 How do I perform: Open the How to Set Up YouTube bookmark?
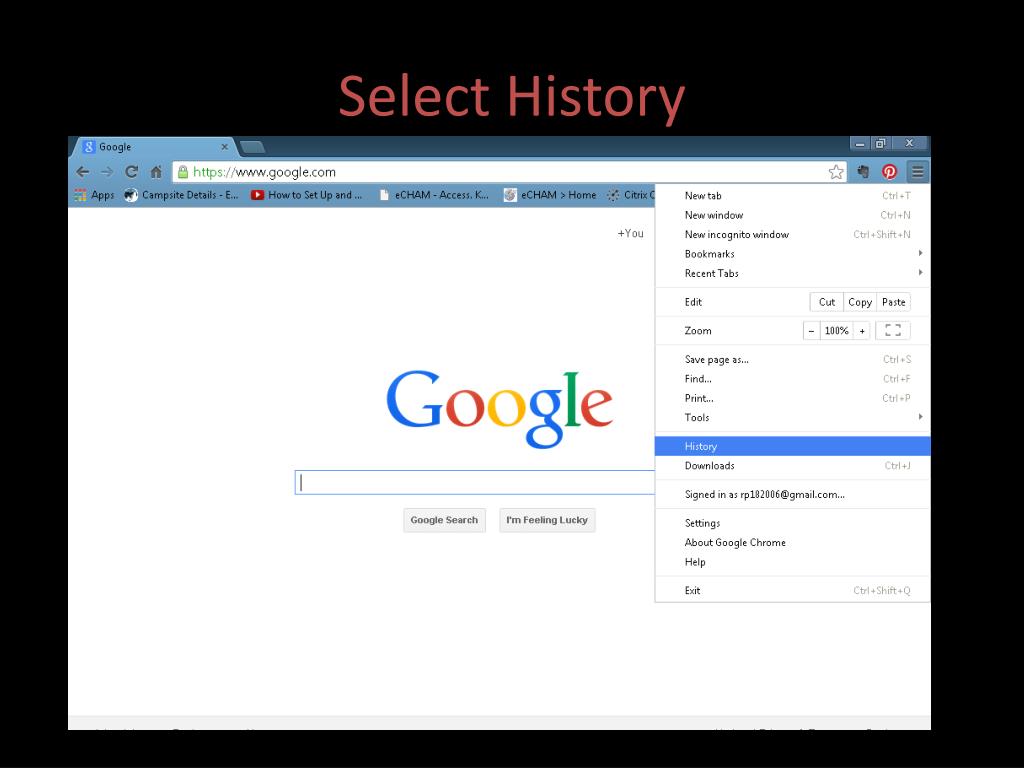(306, 195)
